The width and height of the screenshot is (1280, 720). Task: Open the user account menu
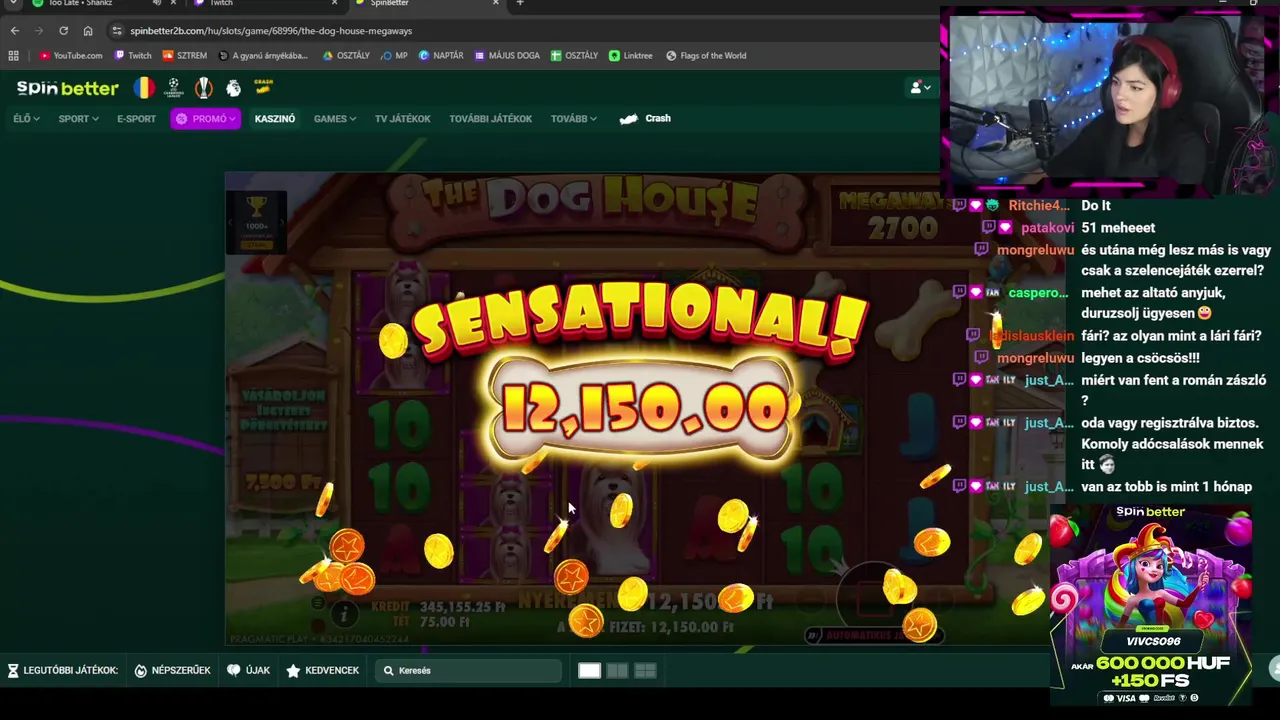click(920, 88)
